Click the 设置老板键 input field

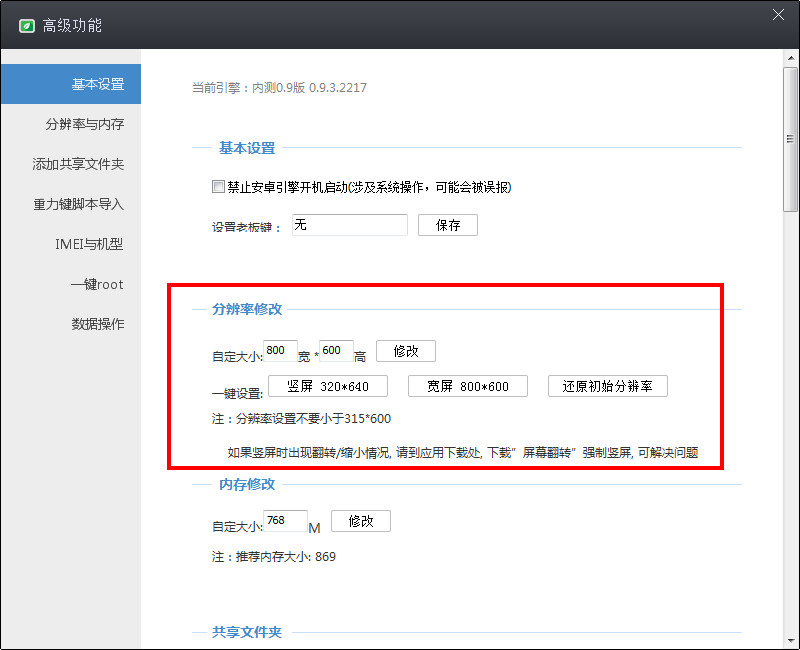point(349,225)
